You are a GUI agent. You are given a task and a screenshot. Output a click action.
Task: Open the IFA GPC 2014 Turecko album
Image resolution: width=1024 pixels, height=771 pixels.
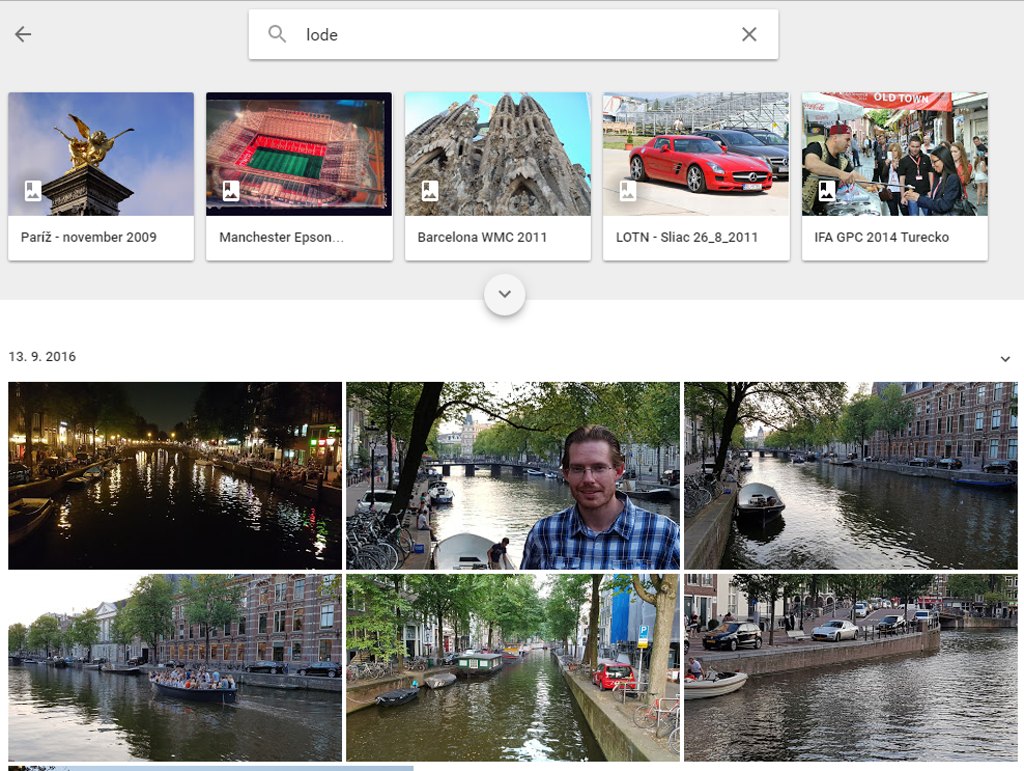[894, 176]
